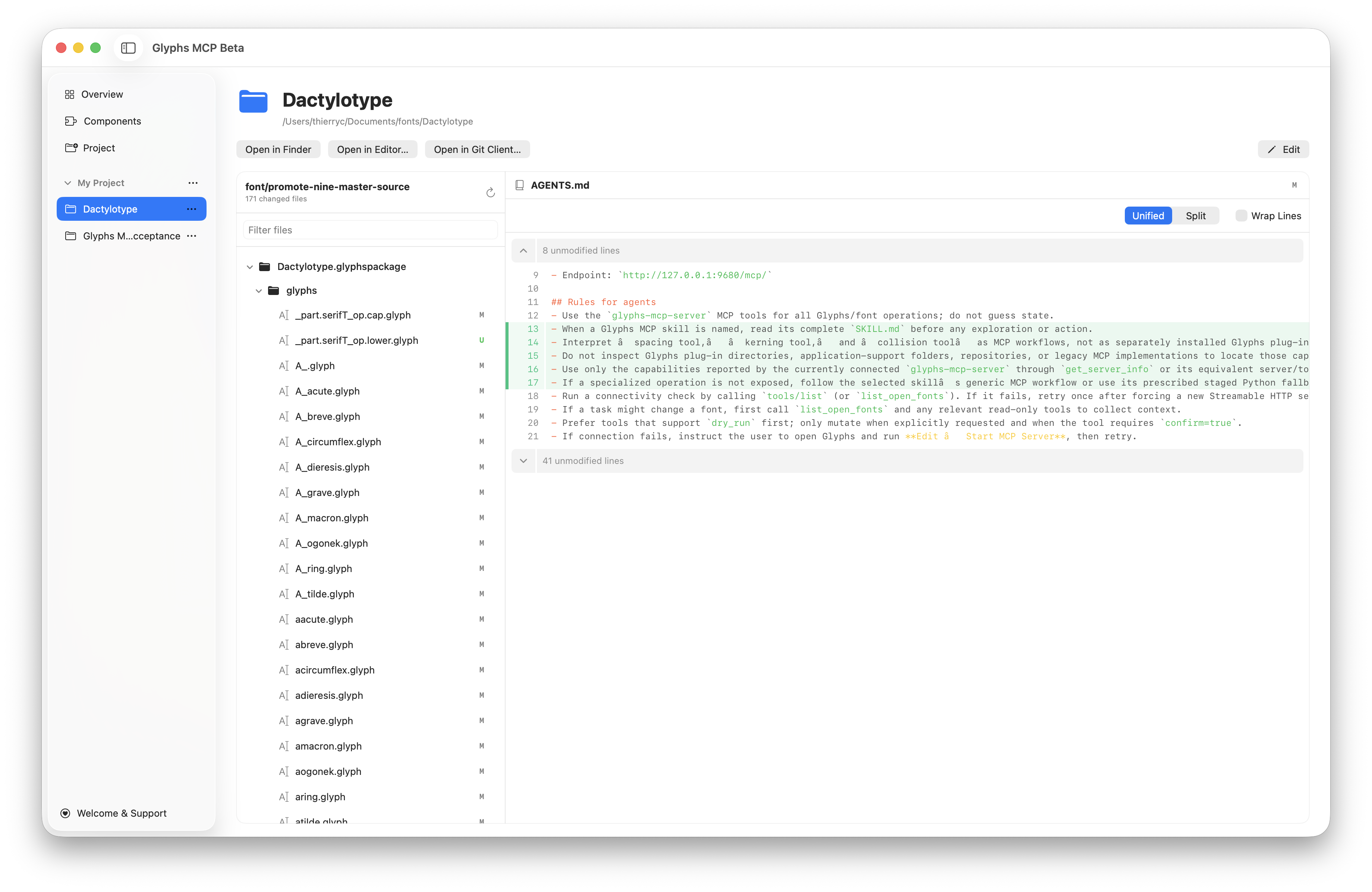This screenshot has height=892, width=1372.
Task: Switch diff view to Unified
Action: coord(1148,216)
